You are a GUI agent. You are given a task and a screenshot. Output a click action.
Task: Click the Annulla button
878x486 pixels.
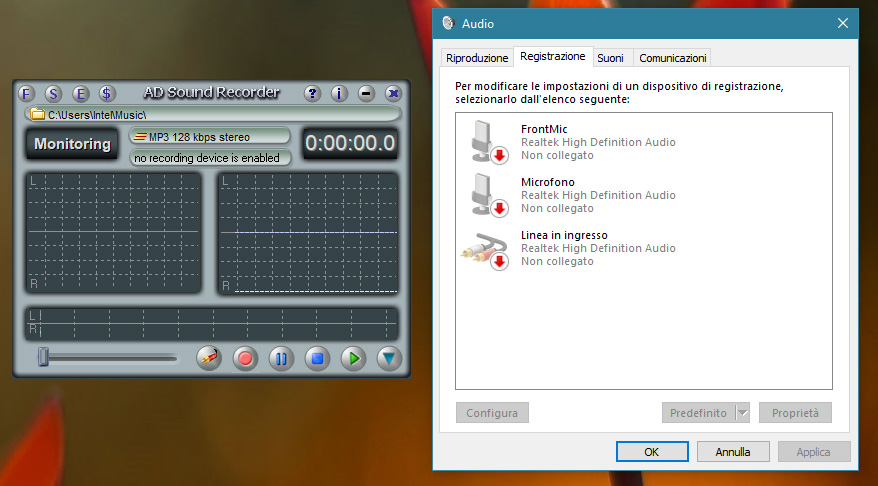[x=732, y=451]
